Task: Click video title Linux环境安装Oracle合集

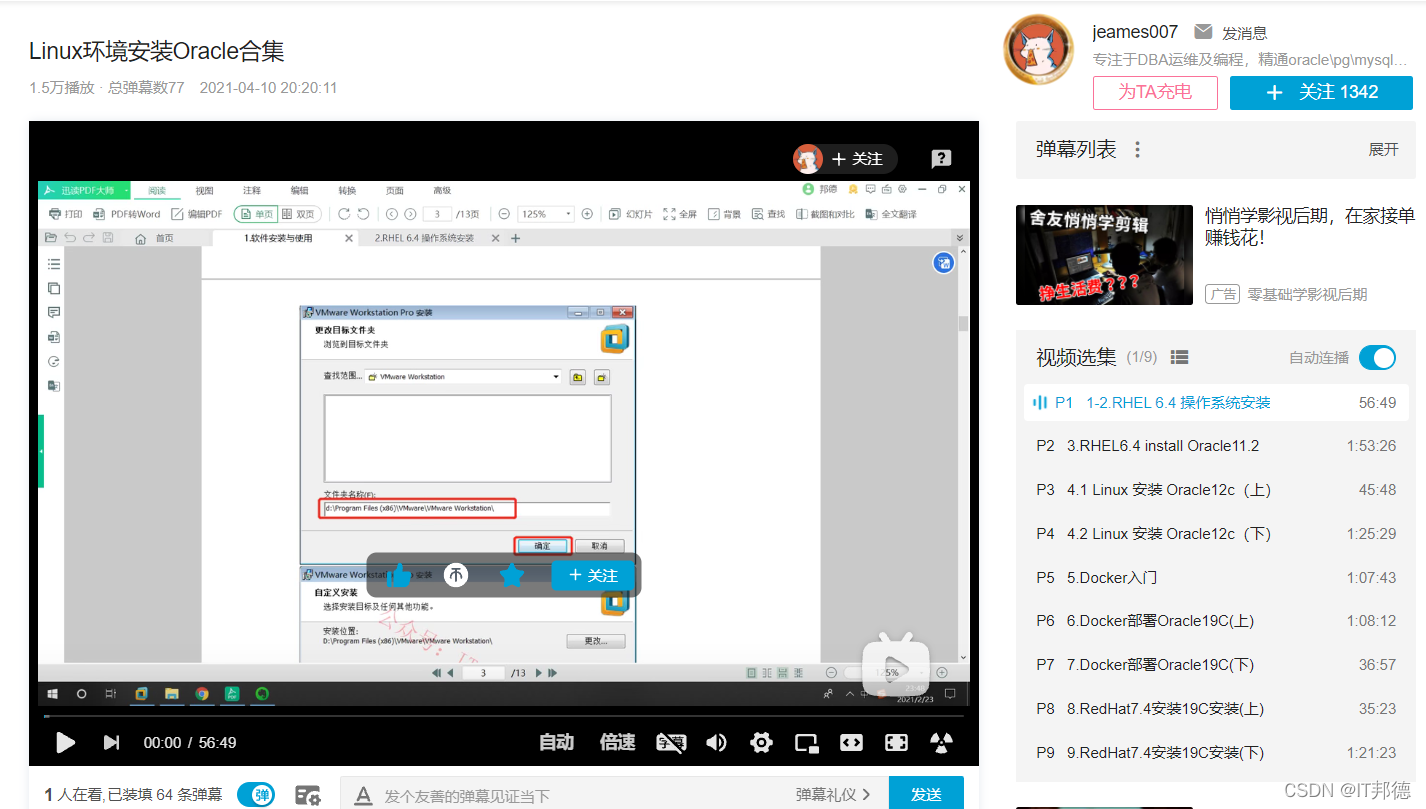Action: (x=157, y=52)
